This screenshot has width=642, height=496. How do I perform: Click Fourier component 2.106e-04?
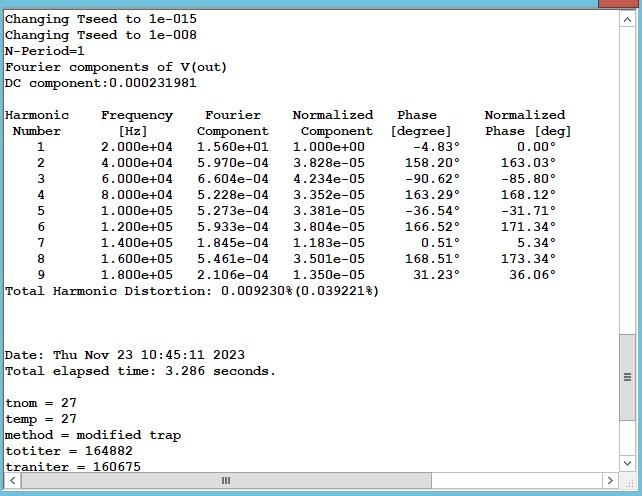tap(233, 274)
